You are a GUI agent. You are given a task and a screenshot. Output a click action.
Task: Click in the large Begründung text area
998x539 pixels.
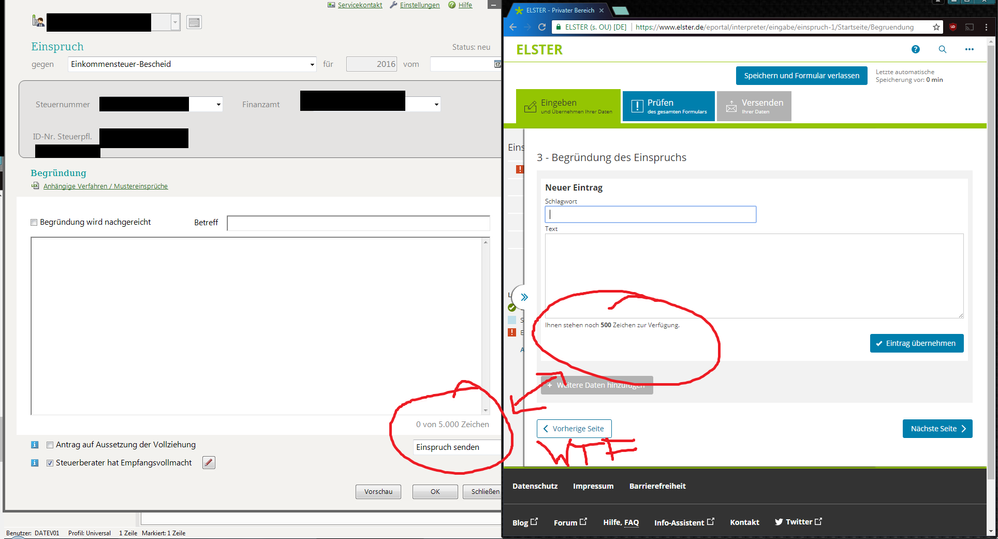[256, 326]
